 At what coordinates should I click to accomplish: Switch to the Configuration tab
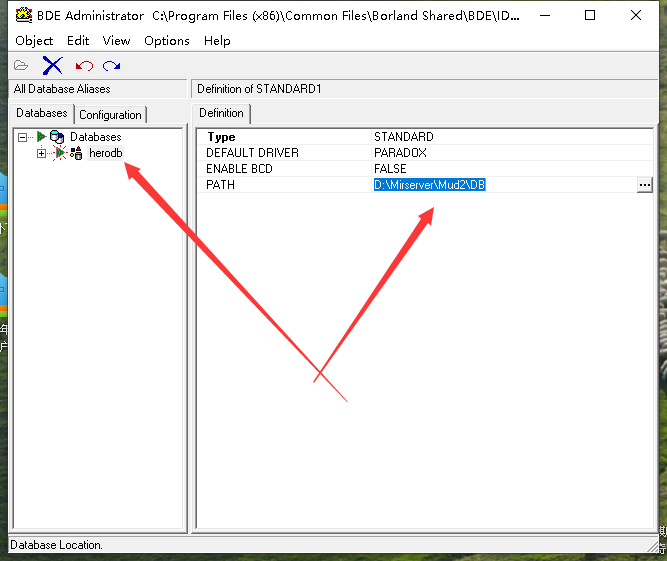[110, 115]
